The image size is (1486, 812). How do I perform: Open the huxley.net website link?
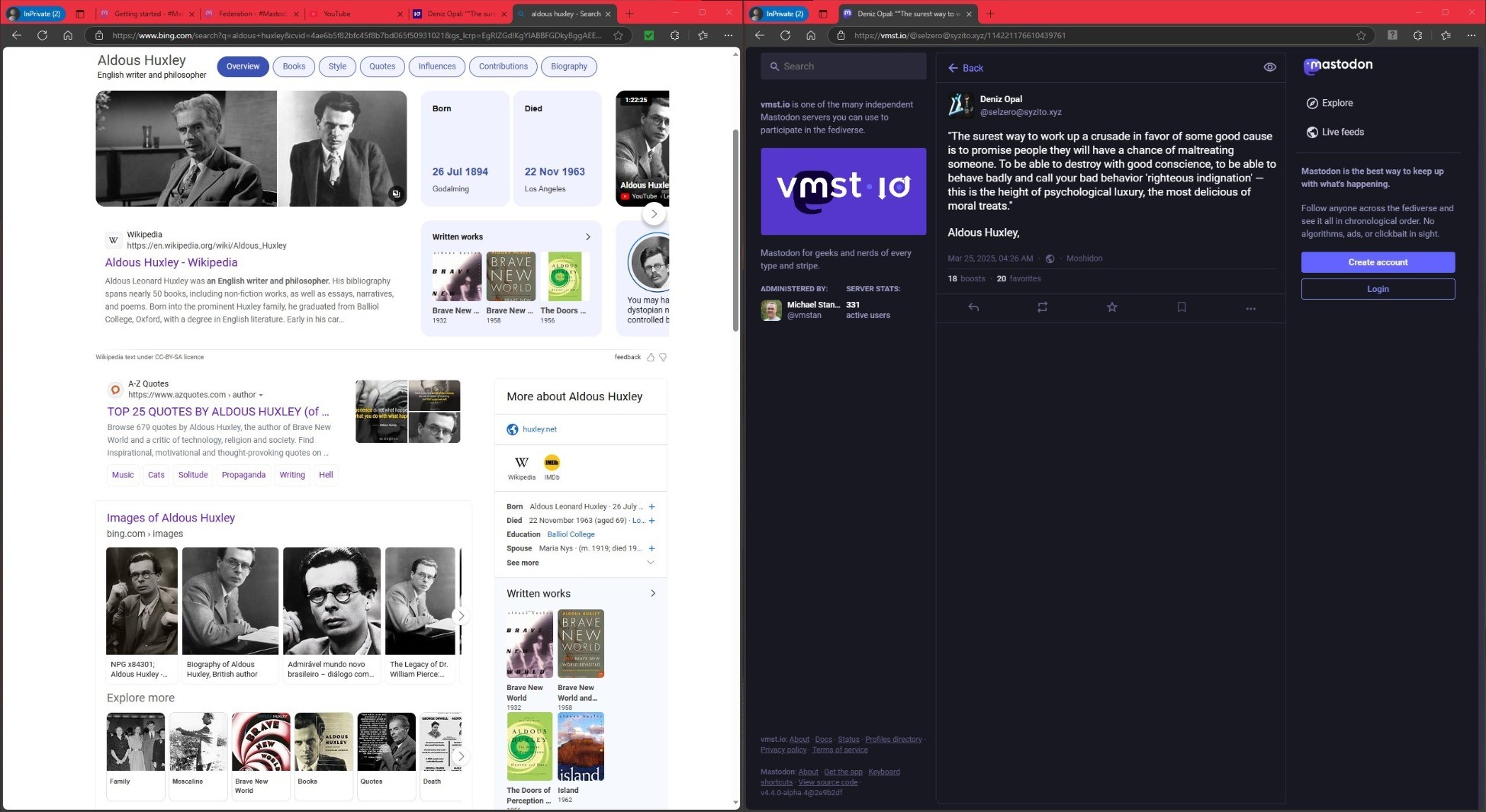[x=539, y=429]
